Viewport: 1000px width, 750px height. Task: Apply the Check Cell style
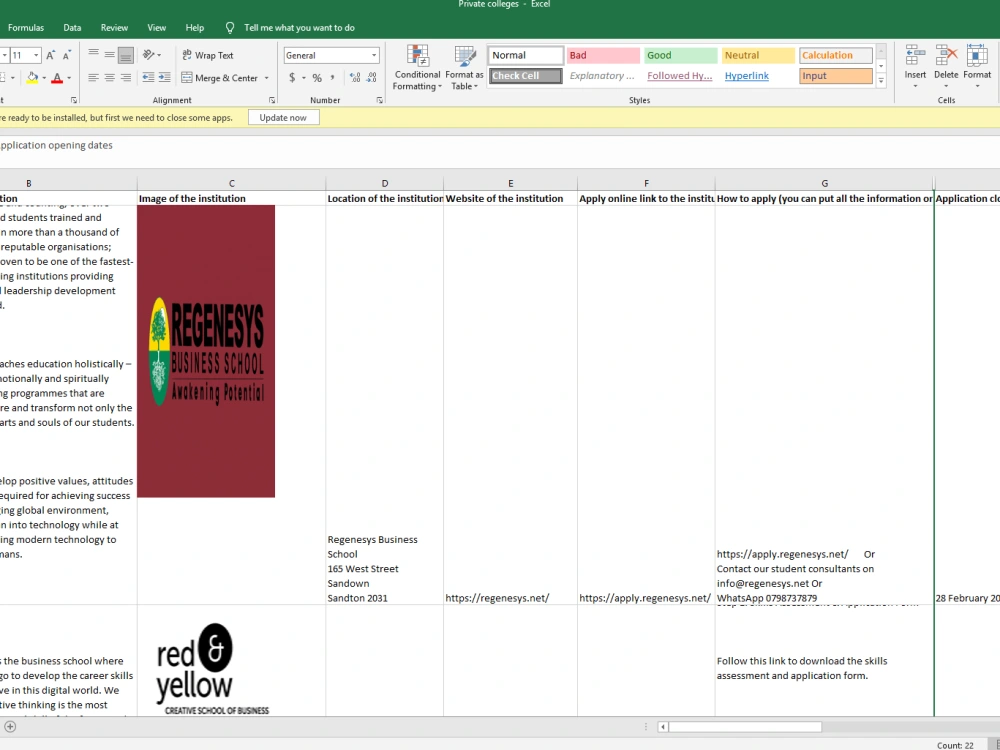526,76
